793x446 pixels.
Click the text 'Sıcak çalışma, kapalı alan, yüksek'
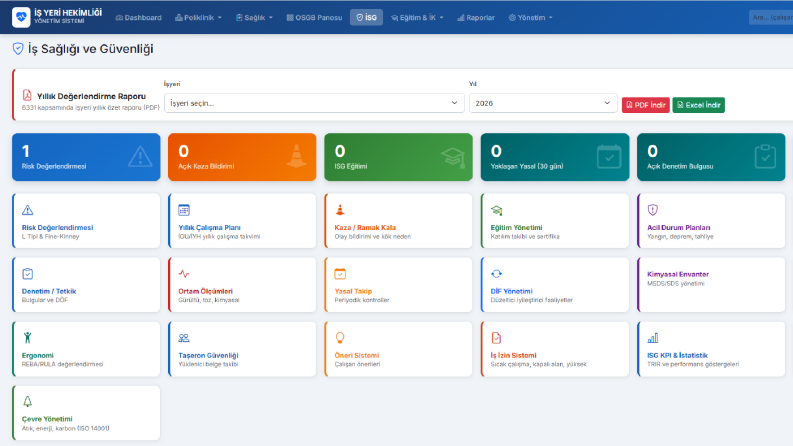click(x=539, y=364)
